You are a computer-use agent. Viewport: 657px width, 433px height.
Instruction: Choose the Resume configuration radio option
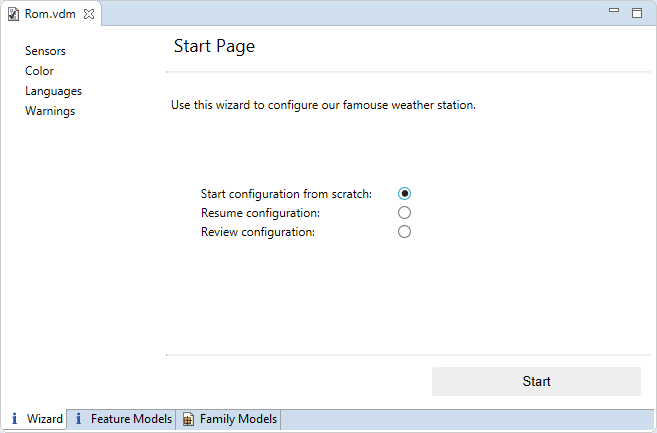(x=405, y=213)
